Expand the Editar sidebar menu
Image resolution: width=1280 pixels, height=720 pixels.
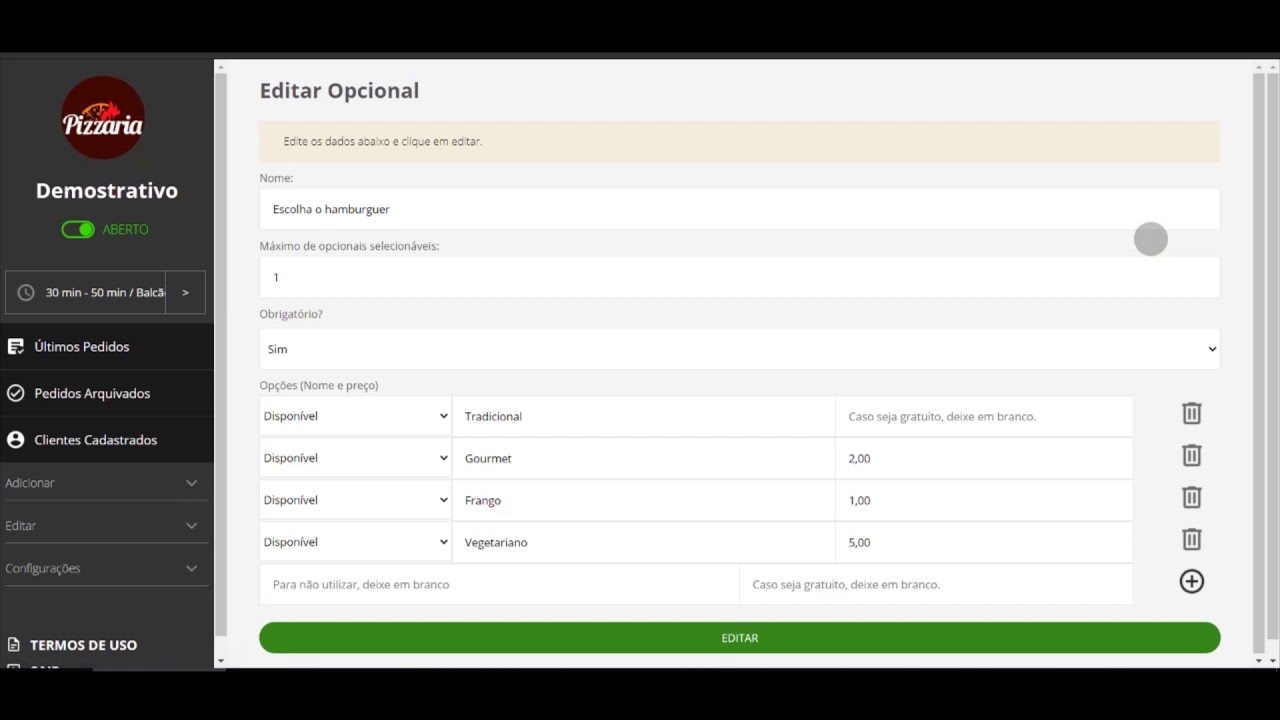[x=102, y=526]
